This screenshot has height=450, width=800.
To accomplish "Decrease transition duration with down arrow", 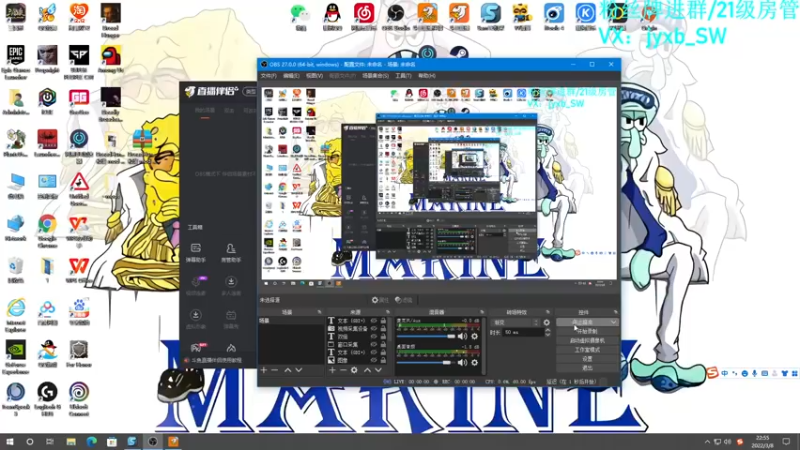I will pos(547,334).
